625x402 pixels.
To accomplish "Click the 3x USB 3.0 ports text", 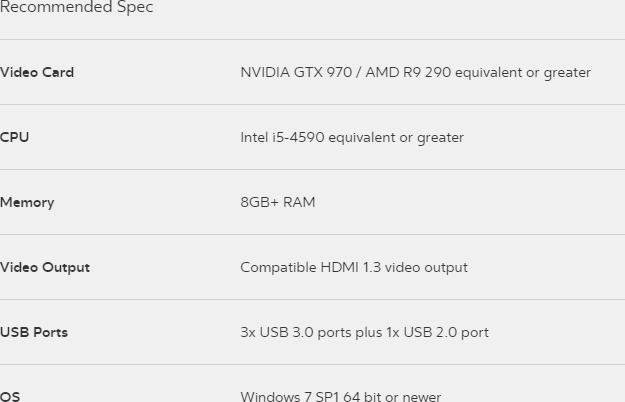I will (x=295, y=332).
